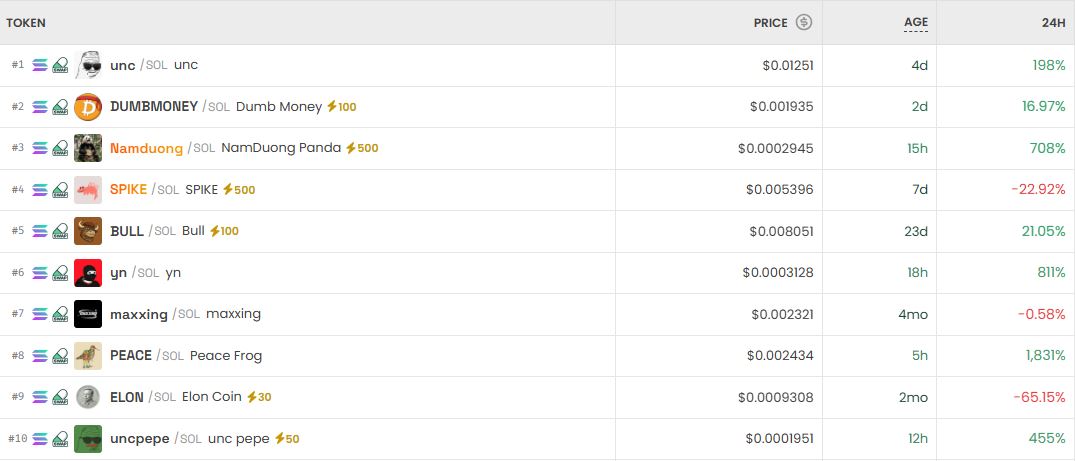This screenshot has height=461, width=1075.
Task: Click the PEACE frog token avatar
Action: click(88, 356)
